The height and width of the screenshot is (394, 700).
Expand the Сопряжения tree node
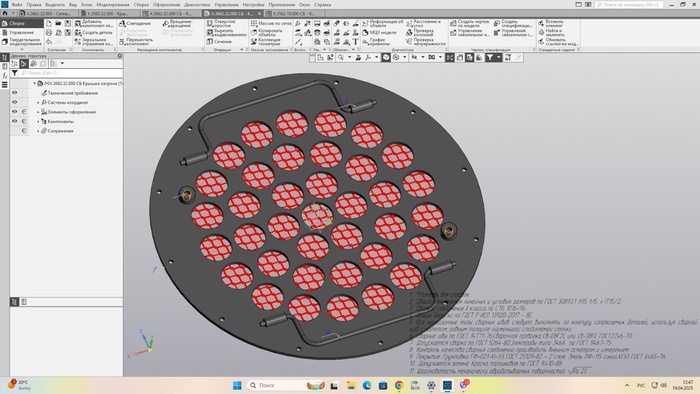[38, 131]
